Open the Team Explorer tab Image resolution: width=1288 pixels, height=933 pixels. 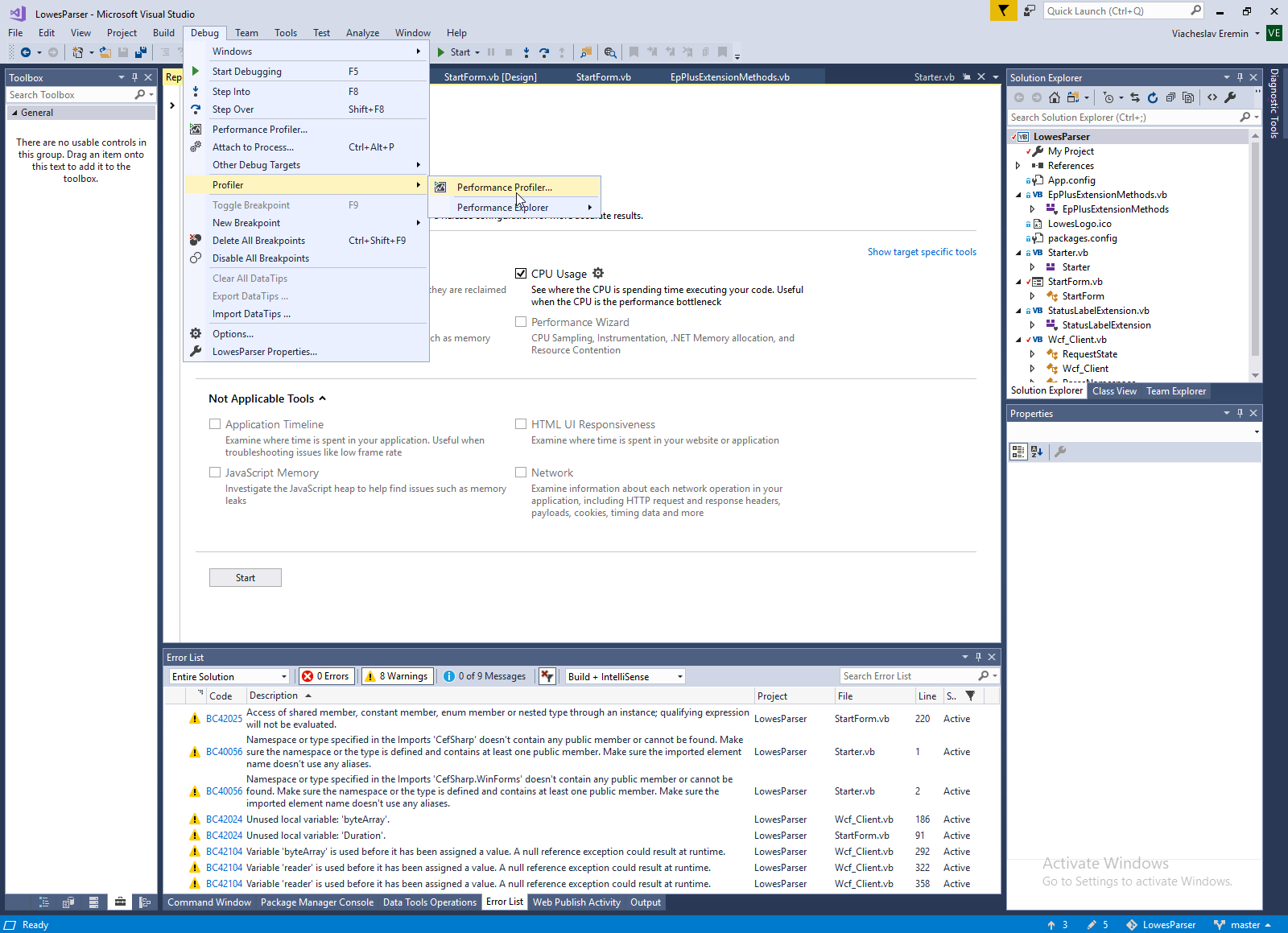(x=1176, y=391)
